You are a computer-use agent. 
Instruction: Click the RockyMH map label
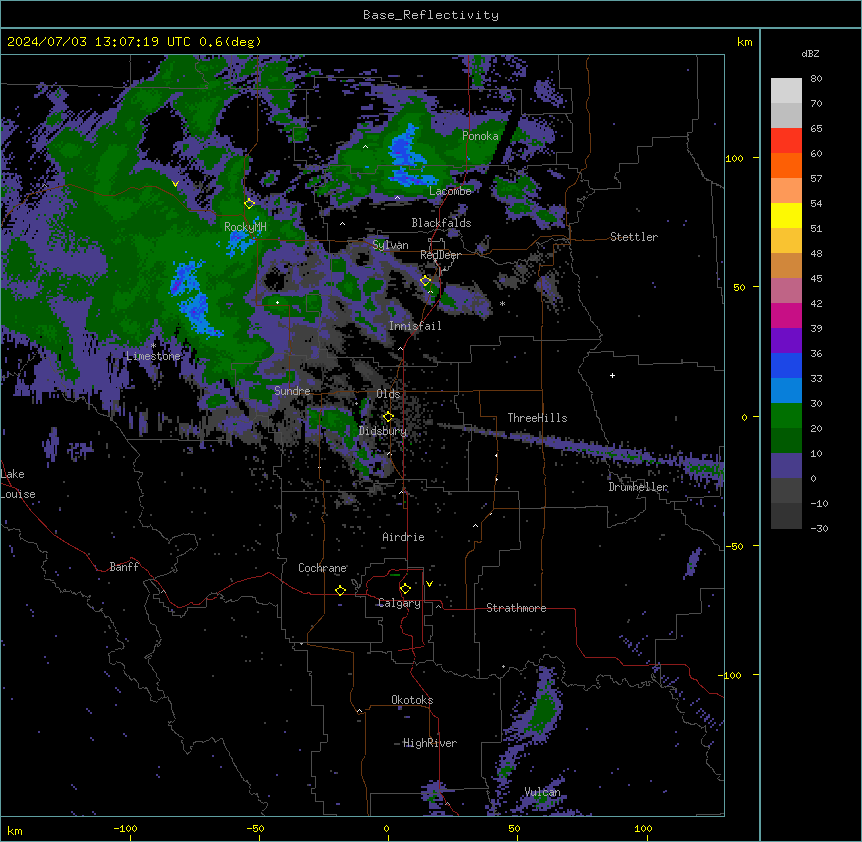[x=245, y=226]
